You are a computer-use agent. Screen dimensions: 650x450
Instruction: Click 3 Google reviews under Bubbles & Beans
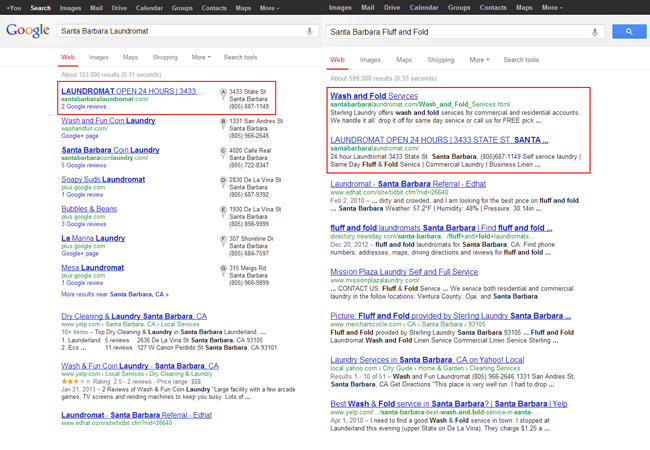(84, 224)
